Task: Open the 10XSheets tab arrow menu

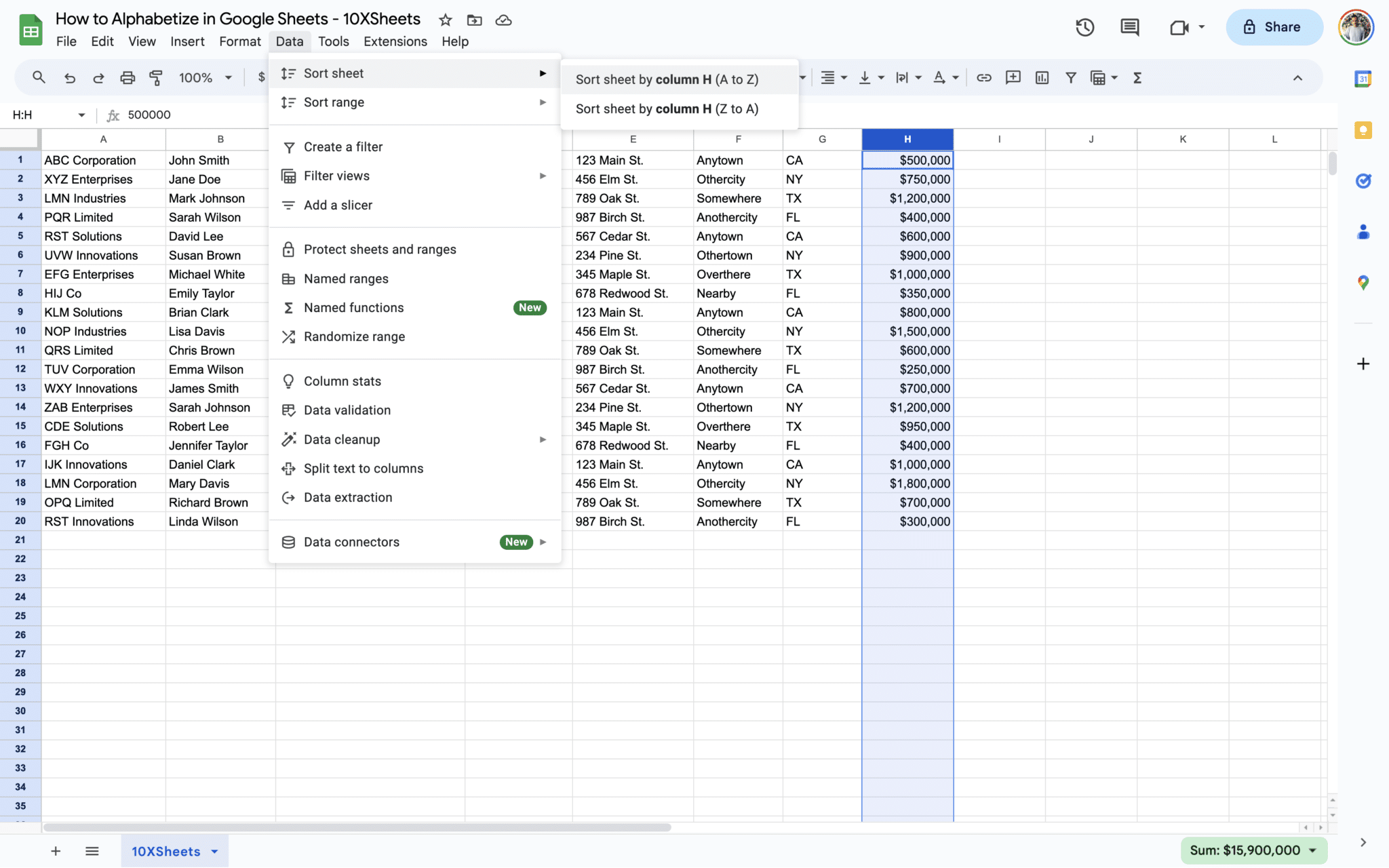Action: (215, 852)
